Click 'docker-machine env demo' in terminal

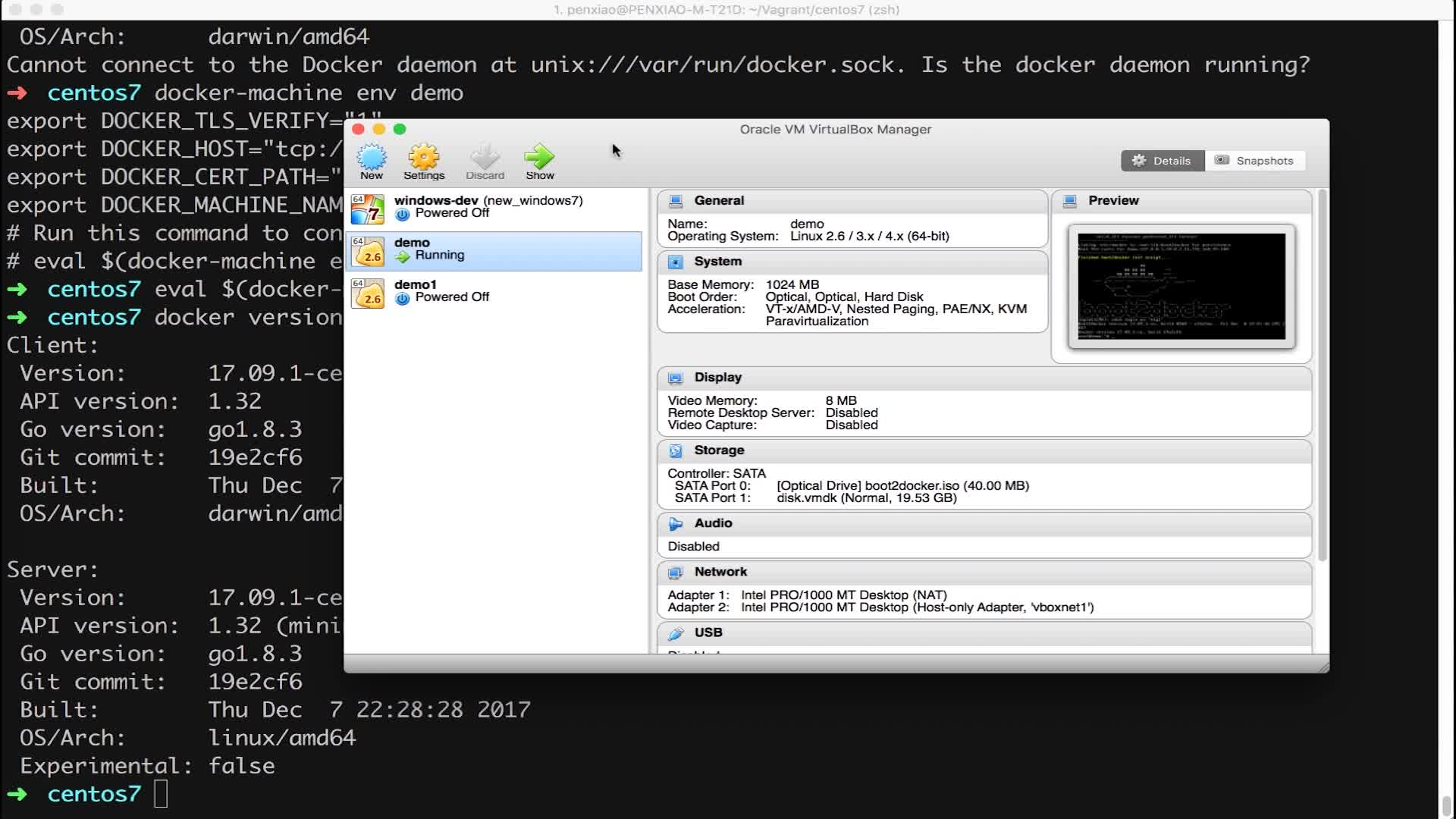[x=309, y=93]
